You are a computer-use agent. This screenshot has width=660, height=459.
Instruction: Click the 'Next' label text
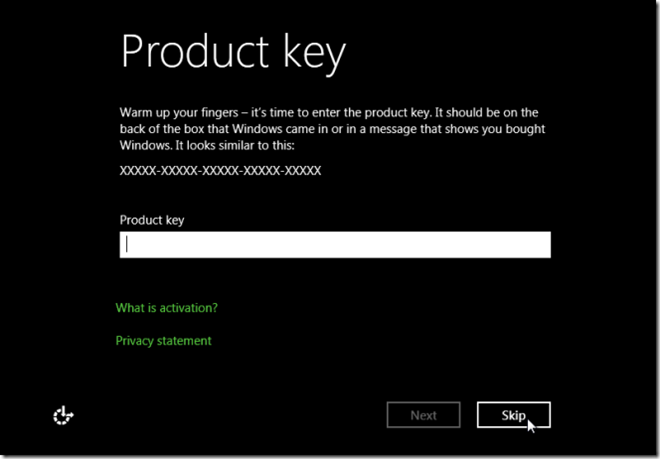point(423,415)
